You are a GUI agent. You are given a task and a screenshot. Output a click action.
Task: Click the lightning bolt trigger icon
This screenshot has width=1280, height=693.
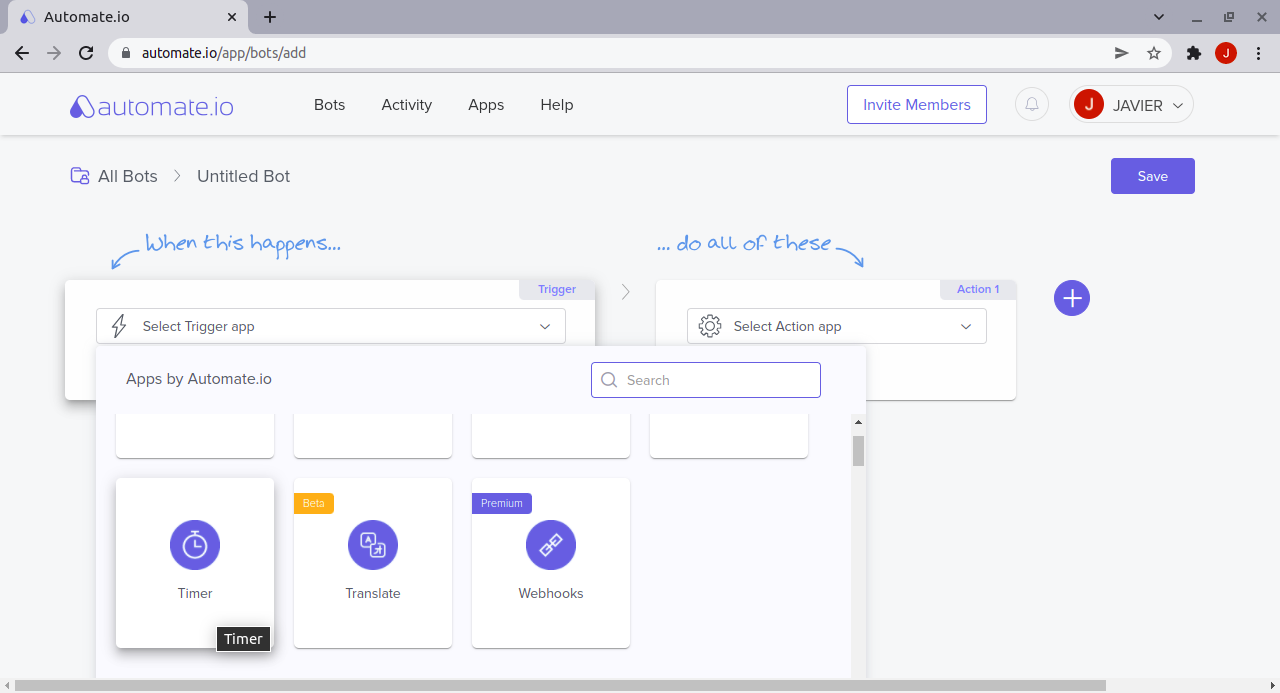pos(119,326)
